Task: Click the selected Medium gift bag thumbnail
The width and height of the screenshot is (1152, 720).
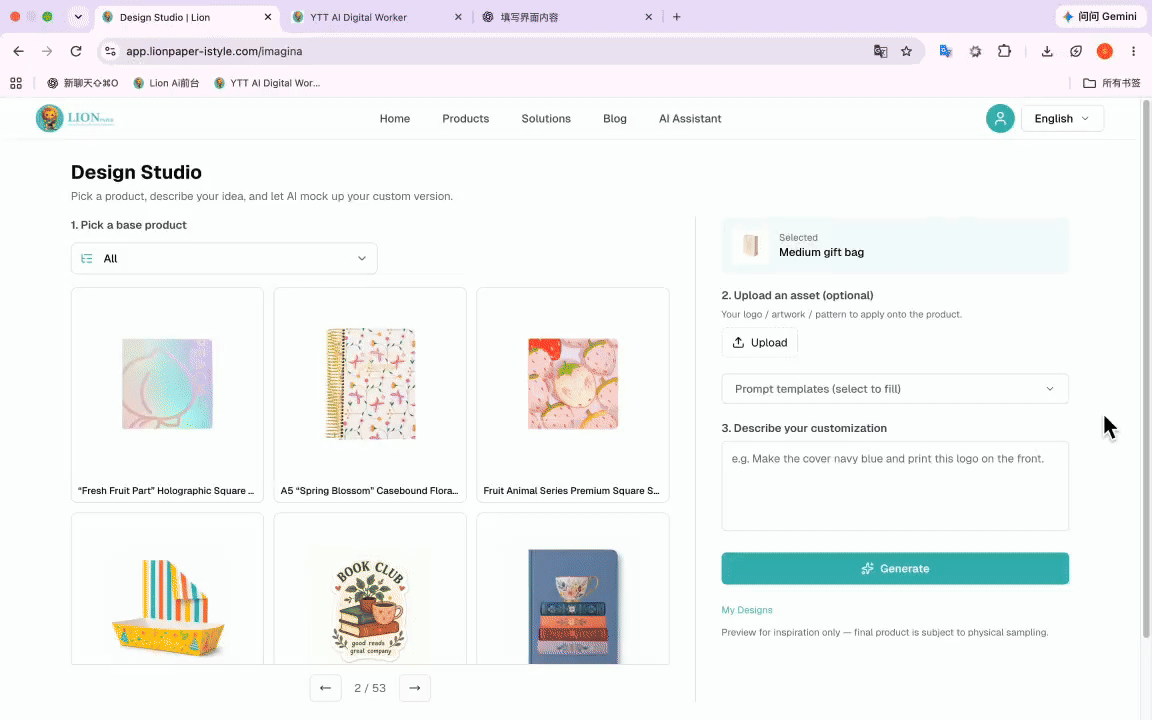Action: tap(751, 245)
